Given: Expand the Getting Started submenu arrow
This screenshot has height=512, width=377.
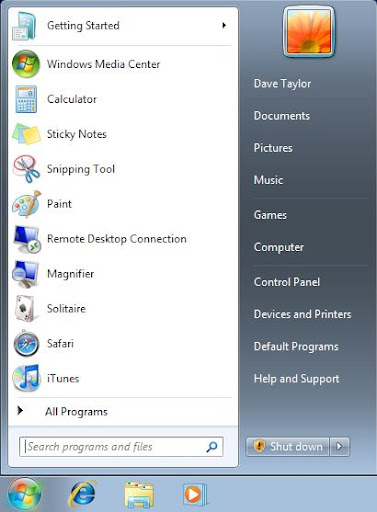Looking at the screenshot, I should coord(224,25).
